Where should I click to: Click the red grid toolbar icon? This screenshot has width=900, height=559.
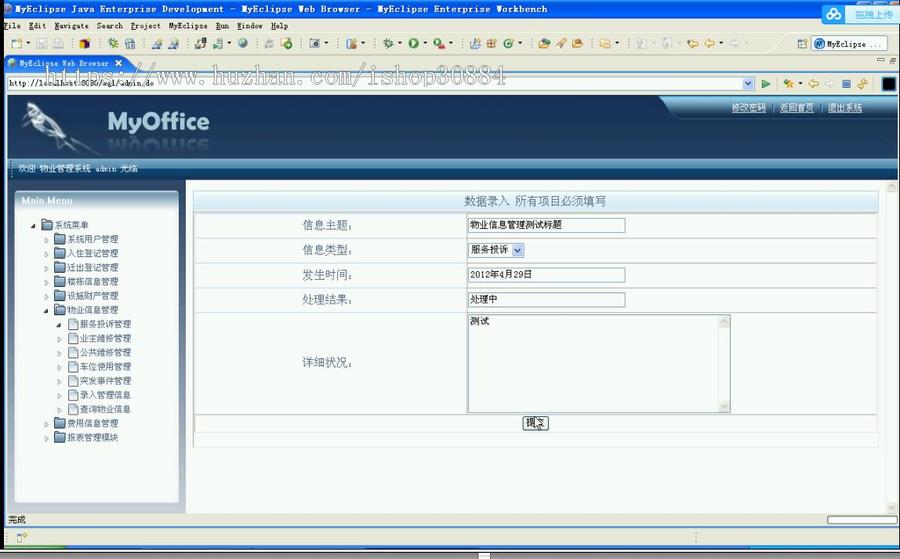tap(491, 44)
